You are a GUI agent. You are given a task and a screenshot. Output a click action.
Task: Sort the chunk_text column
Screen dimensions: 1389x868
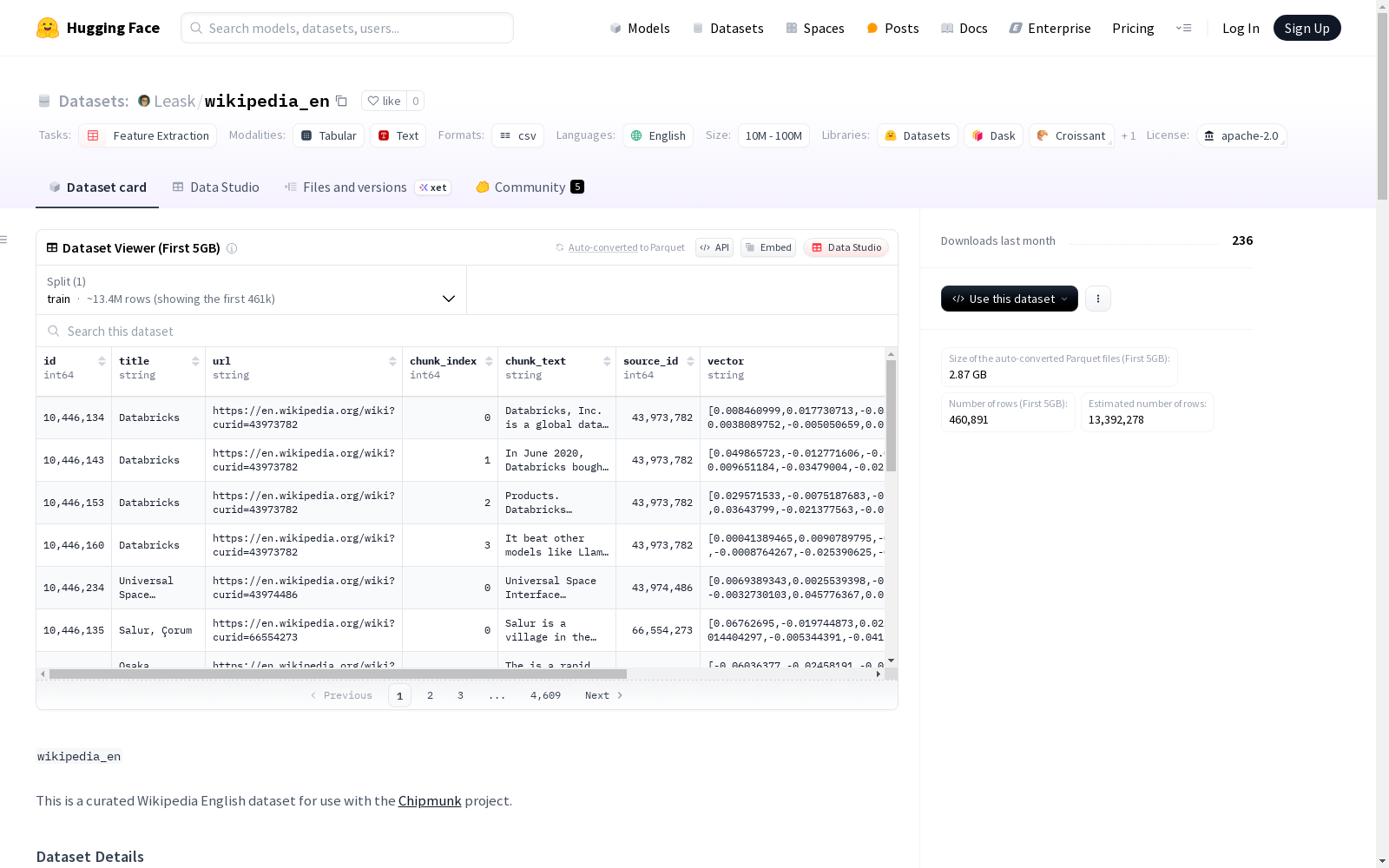point(607,361)
